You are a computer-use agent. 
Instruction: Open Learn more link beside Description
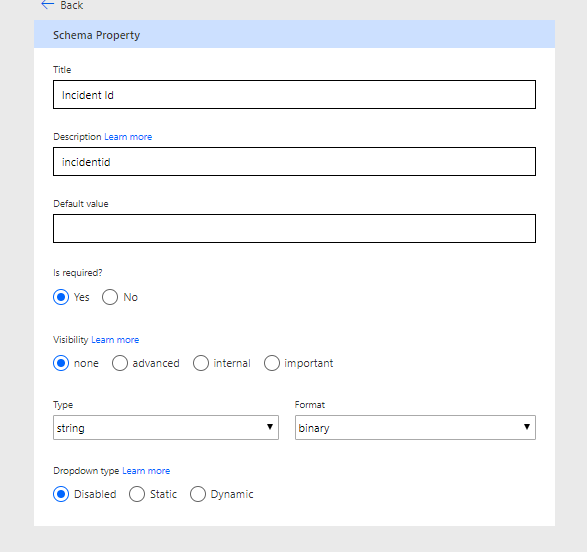coord(128,137)
